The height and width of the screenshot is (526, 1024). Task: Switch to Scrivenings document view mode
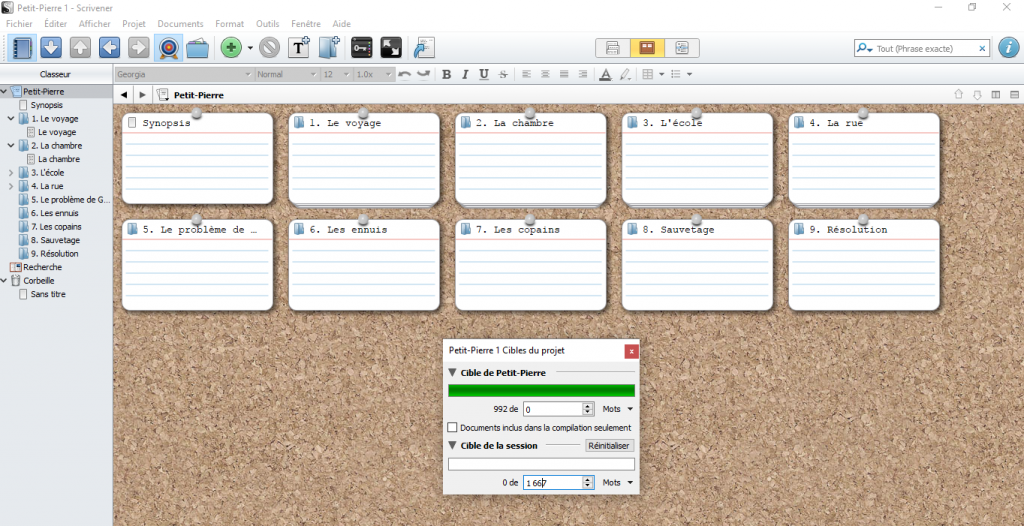(x=613, y=48)
